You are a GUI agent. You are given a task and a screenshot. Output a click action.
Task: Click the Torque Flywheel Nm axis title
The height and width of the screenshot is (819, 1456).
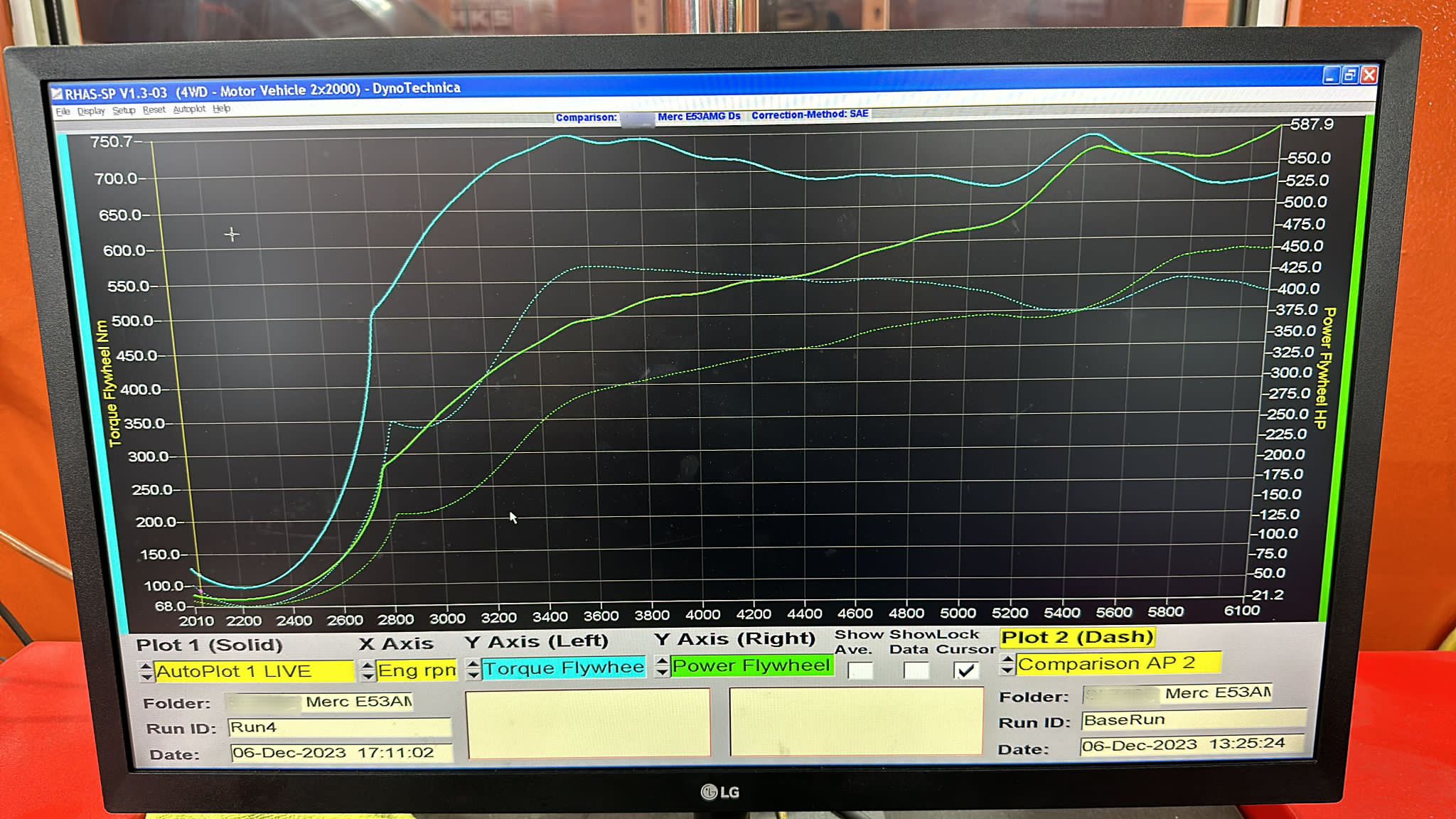[x=107, y=384]
